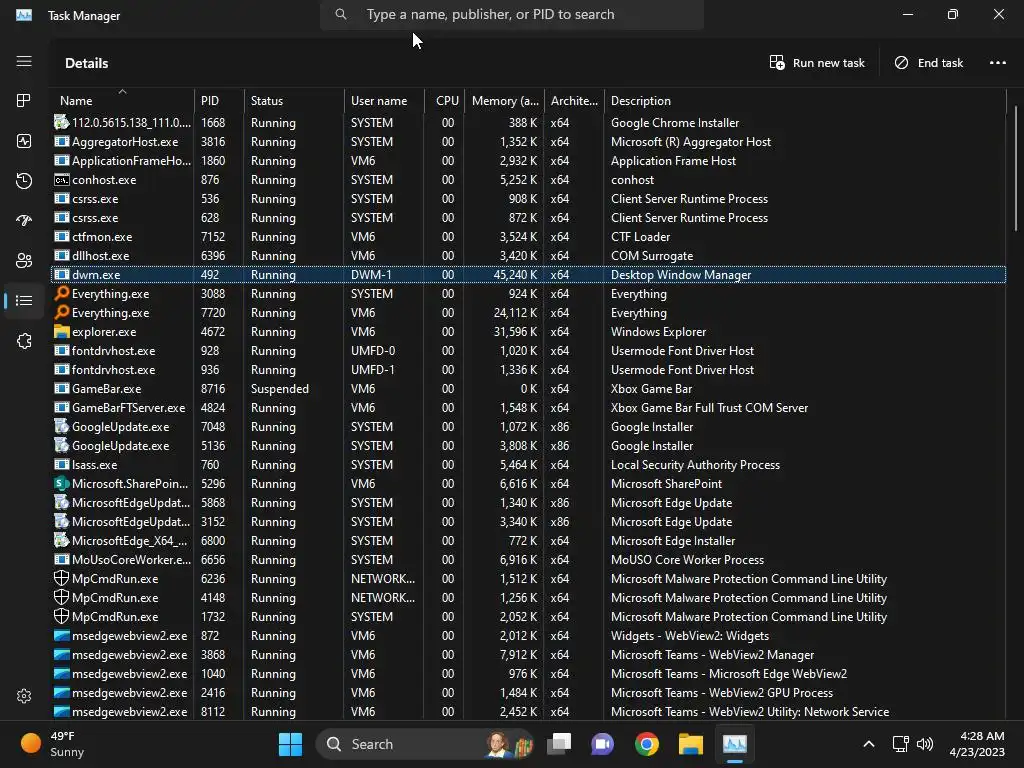The height and width of the screenshot is (768, 1024).
Task: Click the explorer.exe folder icon
Action: [x=61, y=331]
